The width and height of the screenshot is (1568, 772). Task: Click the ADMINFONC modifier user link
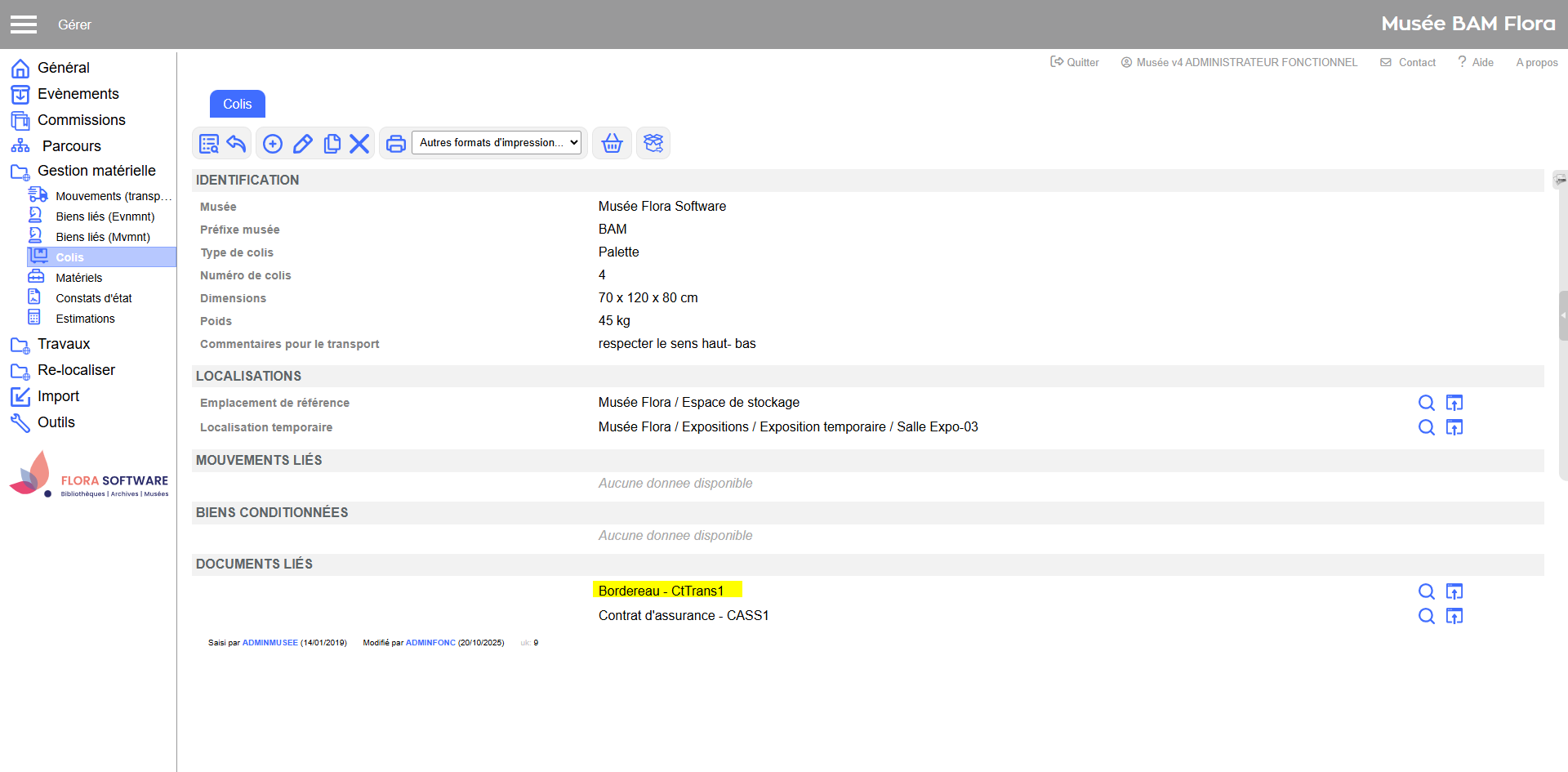point(430,643)
